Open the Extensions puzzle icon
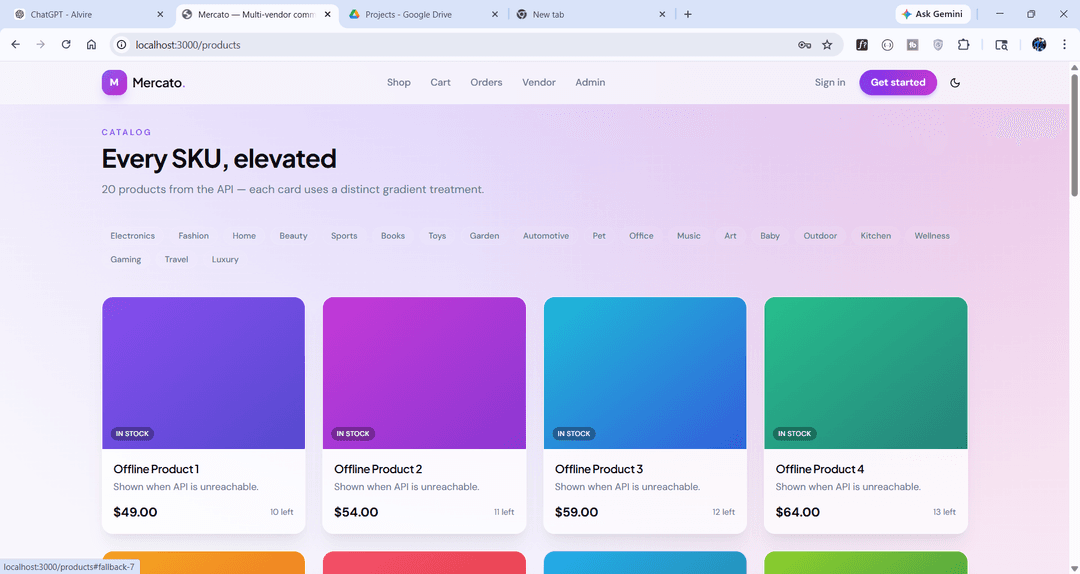This screenshot has width=1080, height=574. tap(964, 45)
